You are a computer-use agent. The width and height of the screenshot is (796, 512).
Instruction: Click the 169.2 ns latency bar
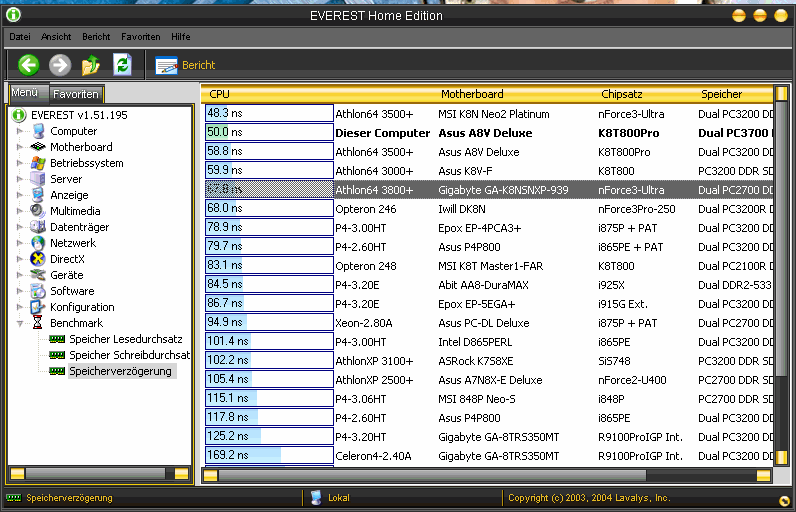[269, 455]
